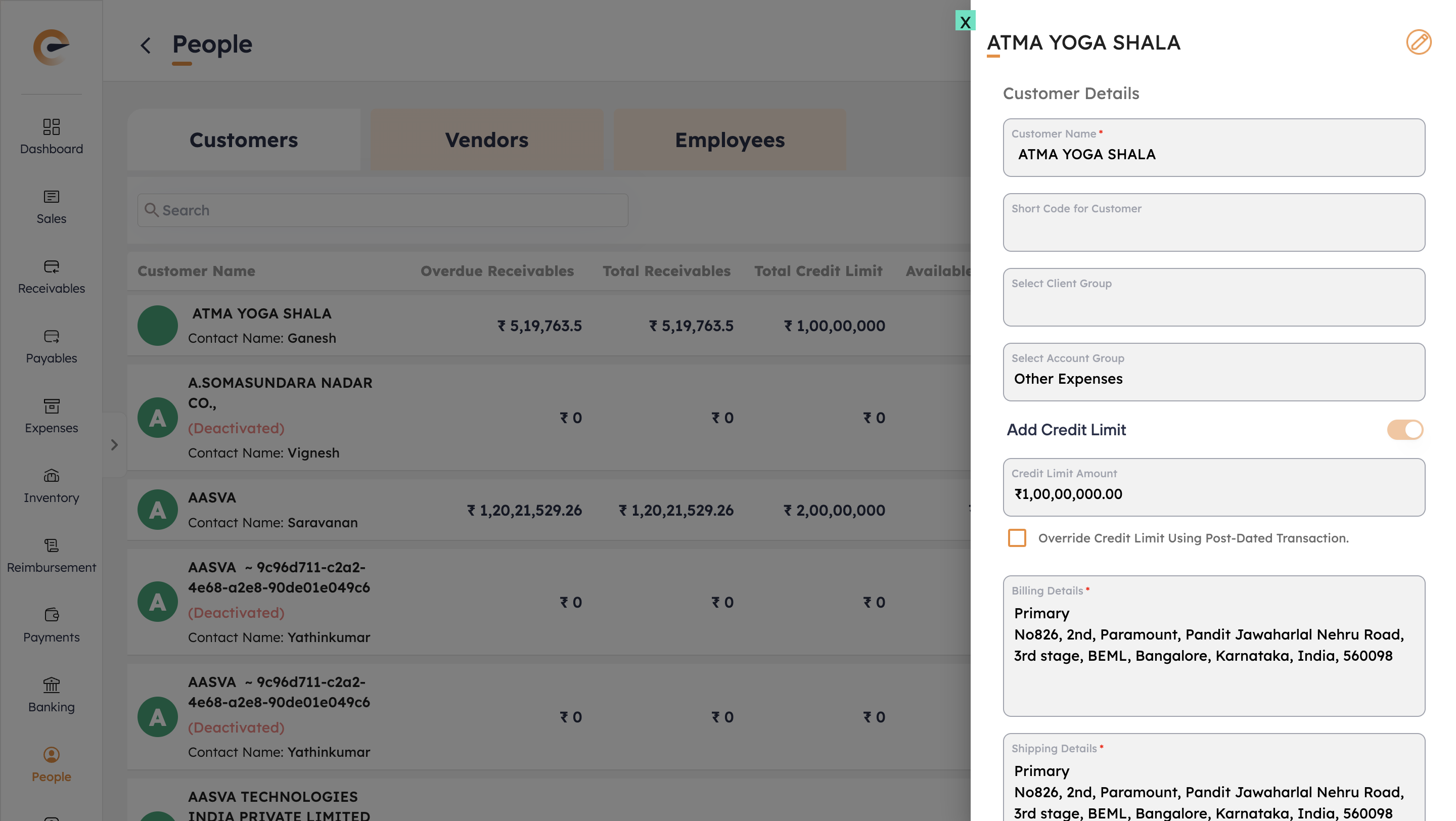
Task: Open the Dashboard sidebar icon
Action: tap(52, 126)
